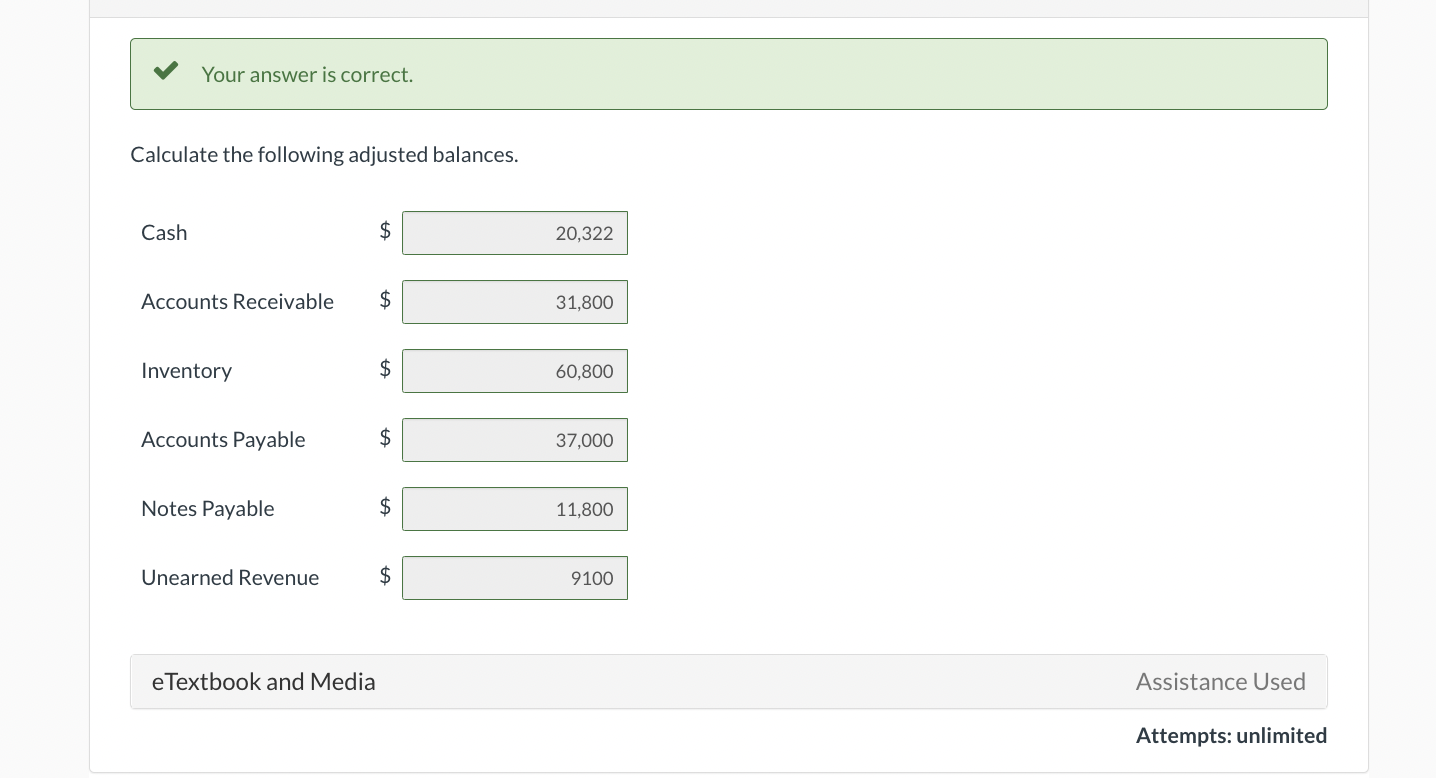Screen dimensions: 1436x778
Task: Expand the eTextbook and Media section
Action: point(264,681)
